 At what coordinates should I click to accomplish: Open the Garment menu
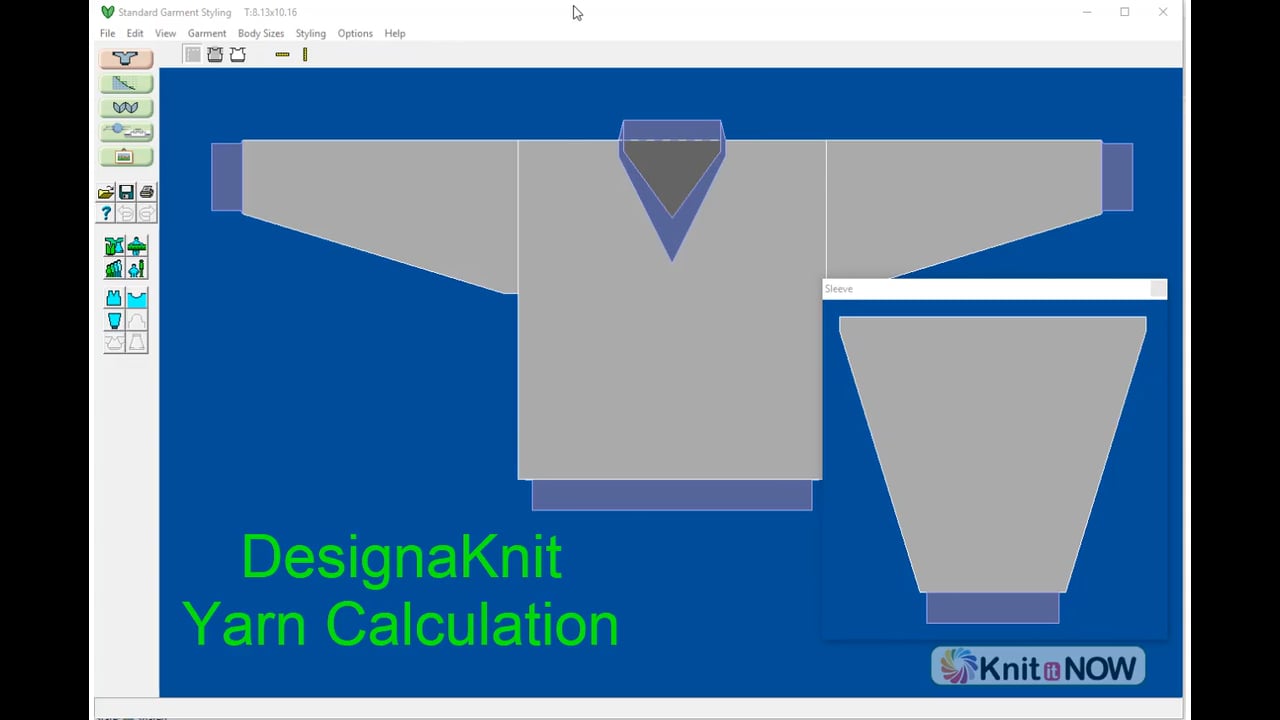click(x=207, y=33)
